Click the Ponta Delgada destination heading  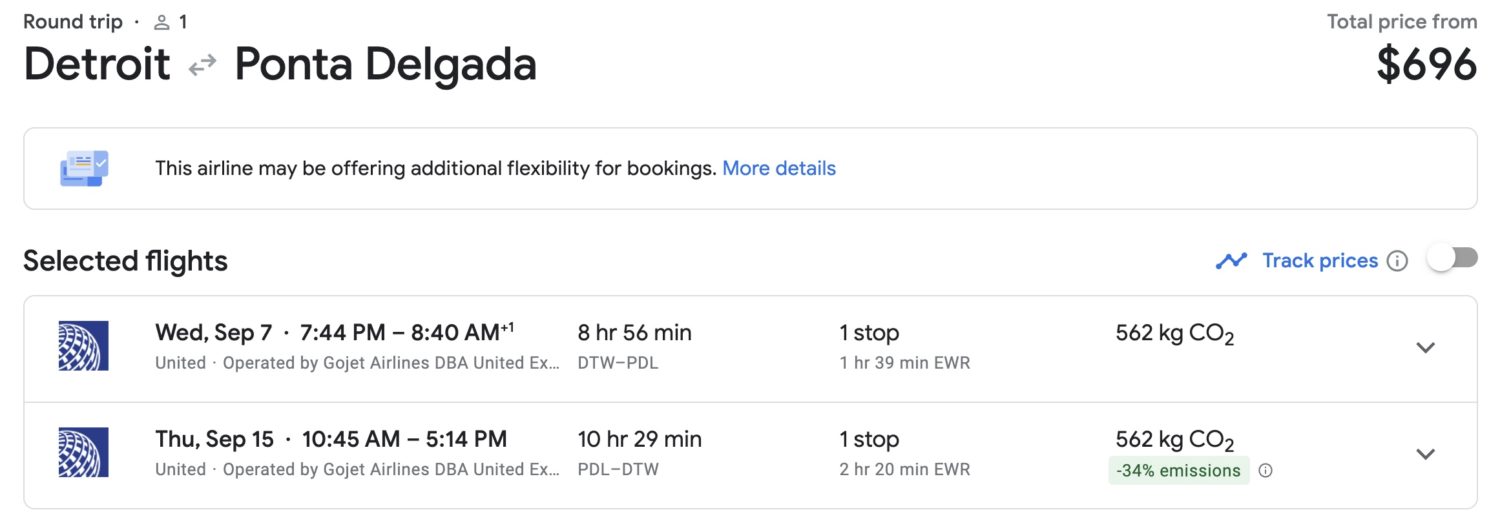tap(385, 65)
